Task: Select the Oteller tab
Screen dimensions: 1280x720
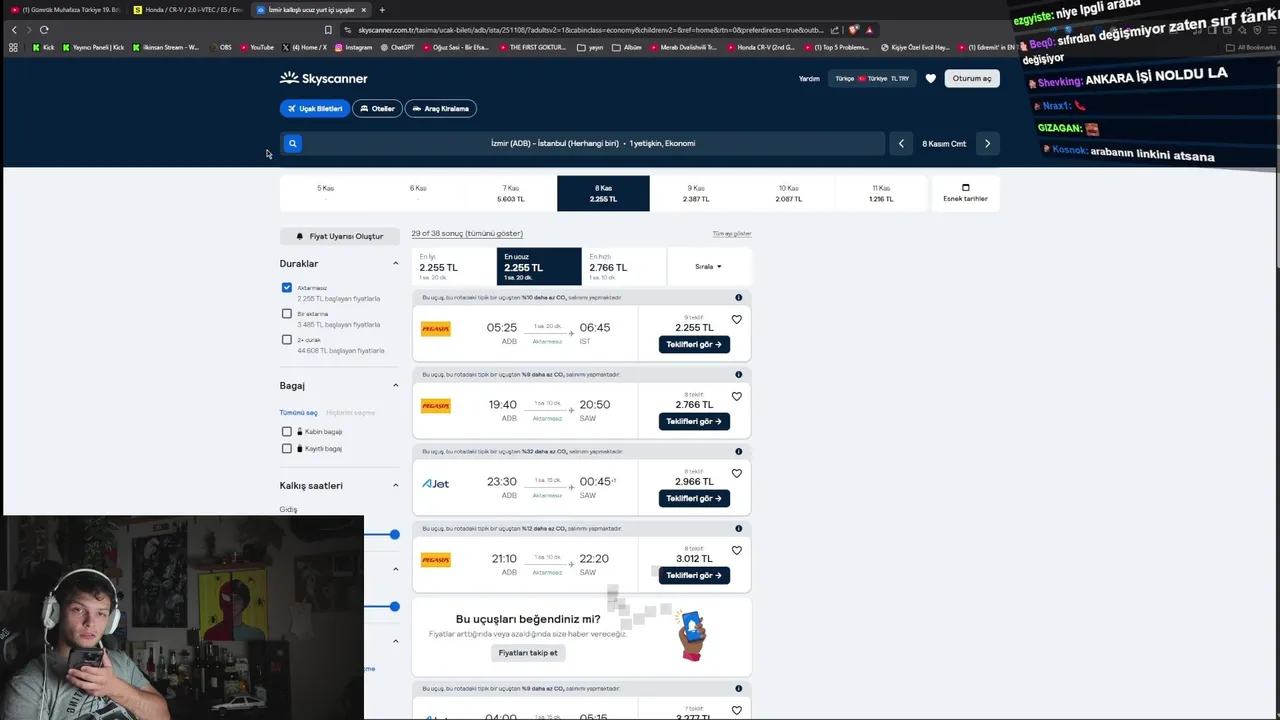Action: tap(377, 108)
